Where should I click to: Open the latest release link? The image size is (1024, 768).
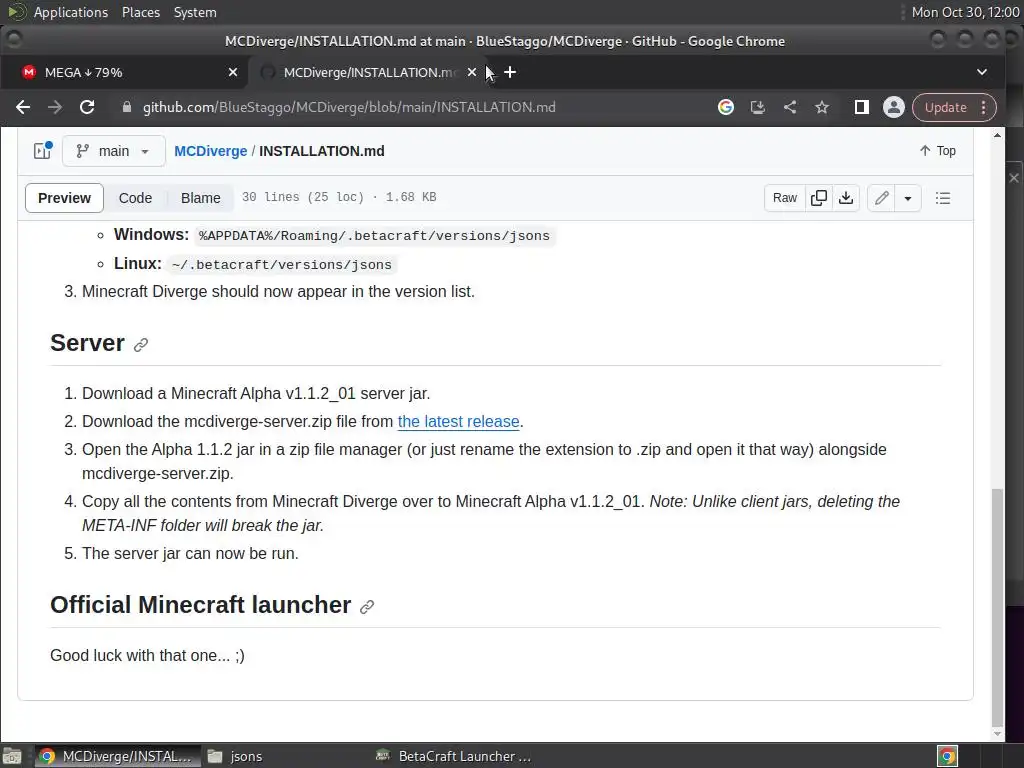tap(458, 421)
